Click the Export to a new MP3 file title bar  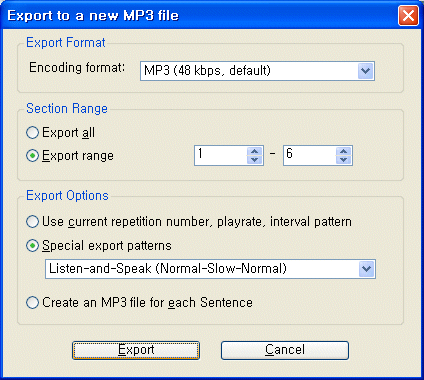200,16
